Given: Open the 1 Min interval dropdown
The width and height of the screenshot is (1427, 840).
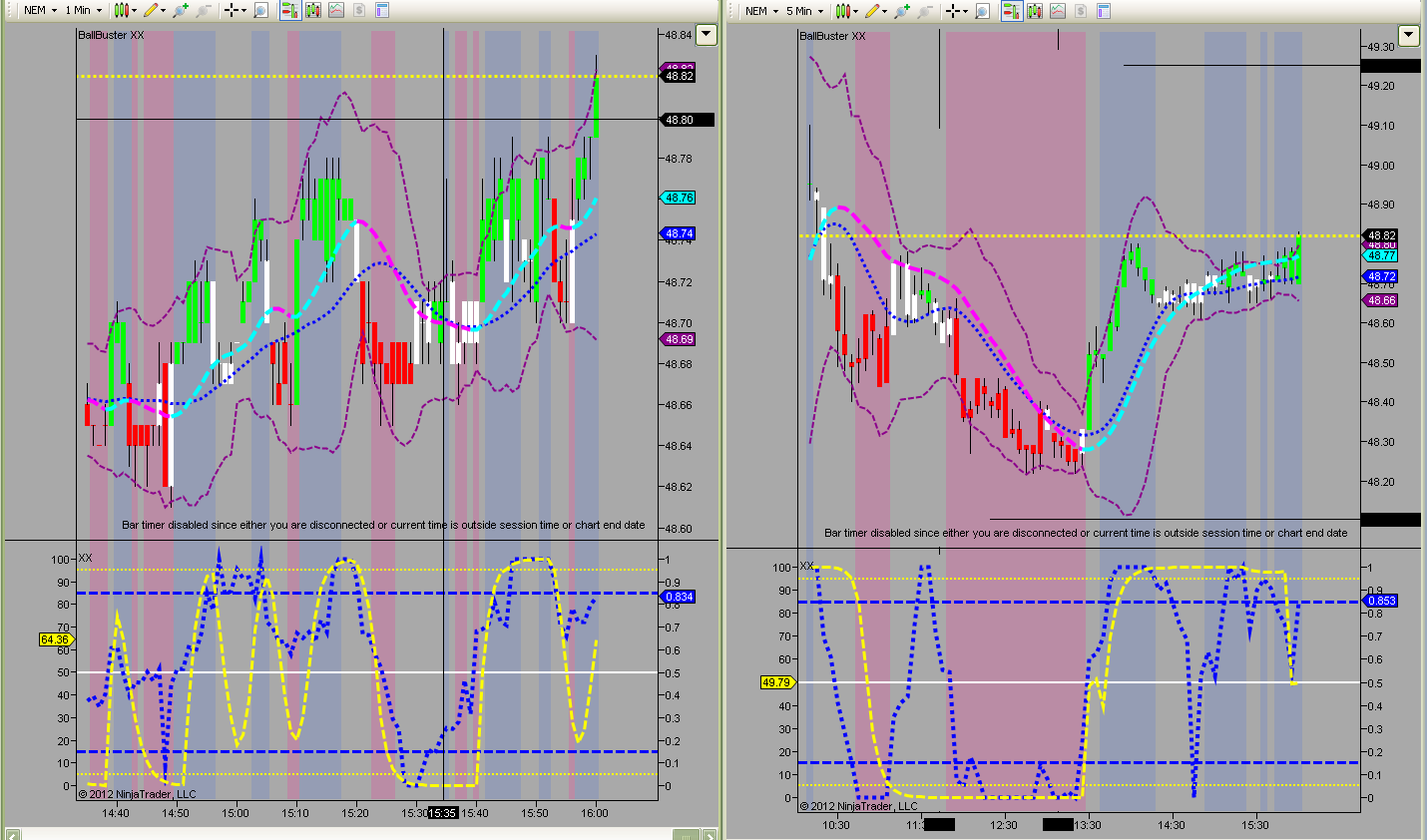Looking at the screenshot, I should (x=83, y=10).
